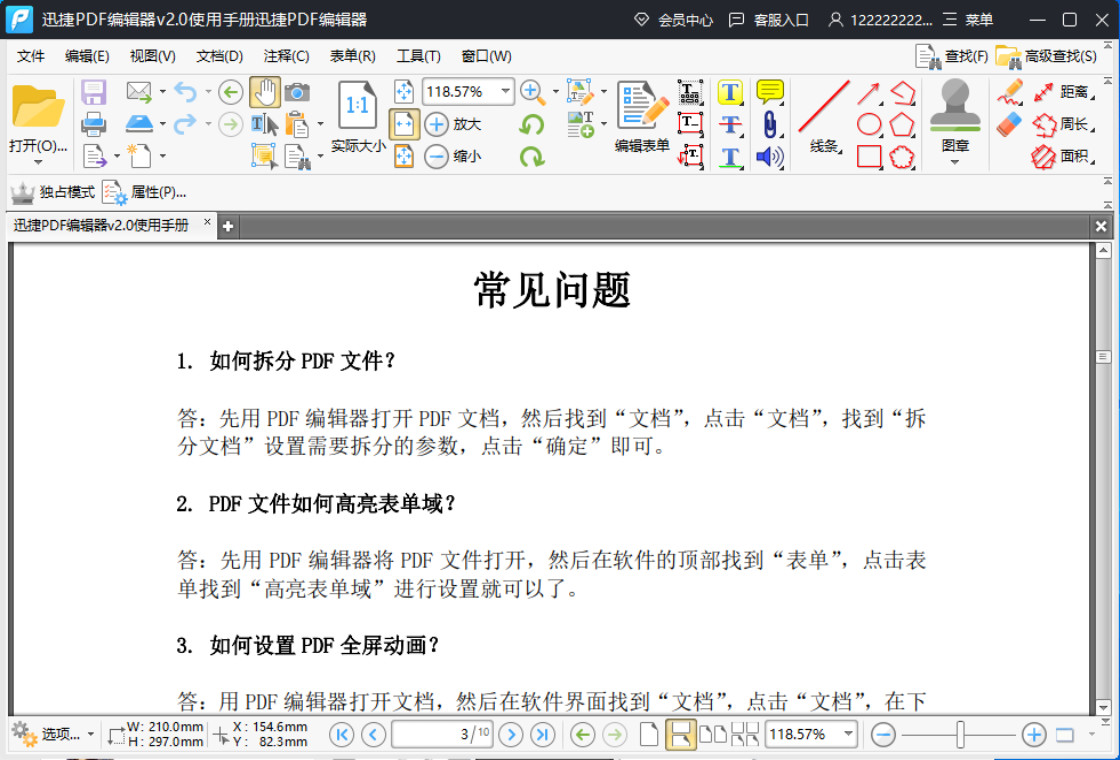Select the red rectangle shape tool
Image resolution: width=1120 pixels, height=760 pixels.
click(x=869, y=156)
